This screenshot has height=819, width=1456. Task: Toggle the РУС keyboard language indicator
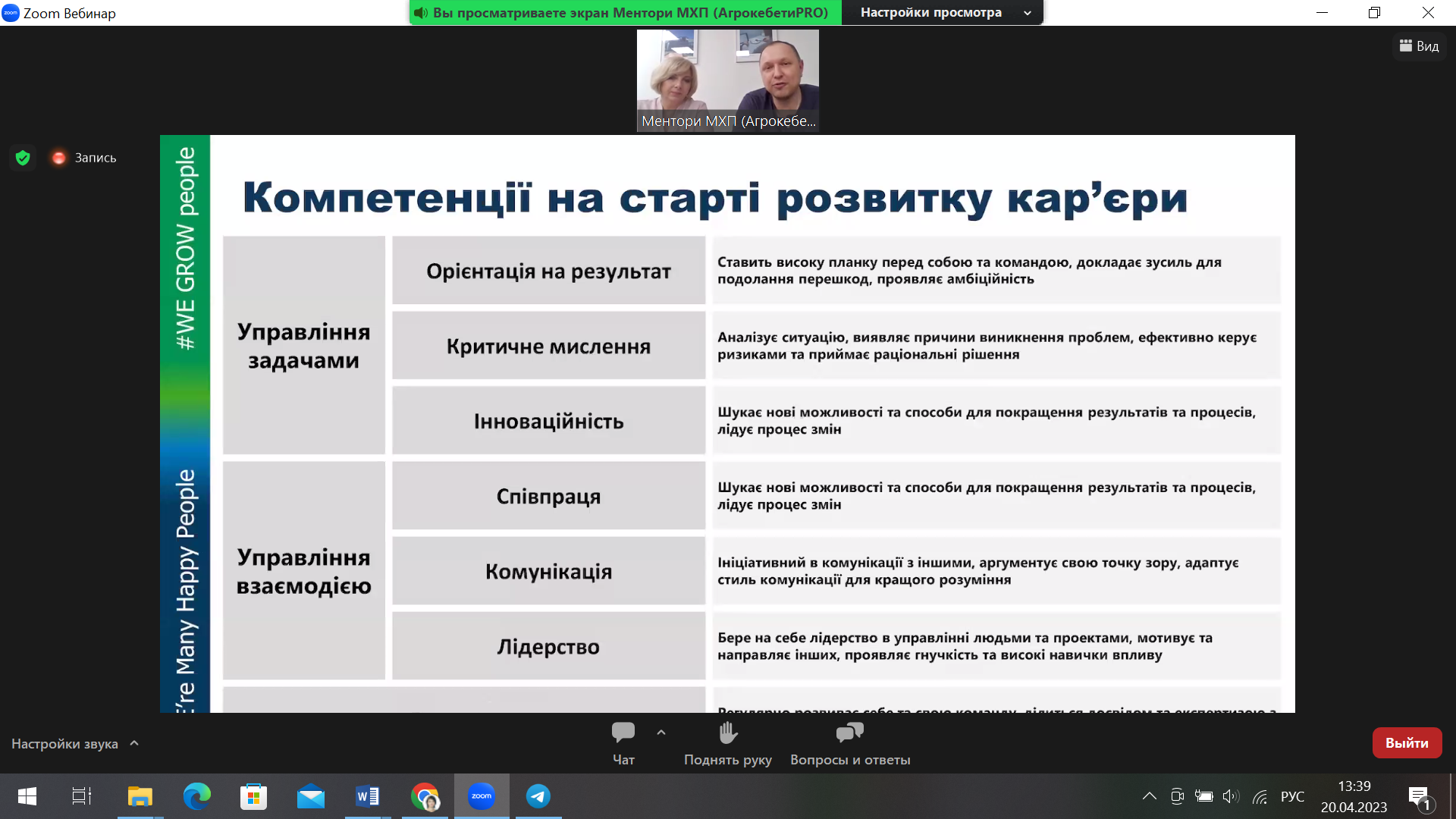pyautogui.click(x=1292, y=796)
